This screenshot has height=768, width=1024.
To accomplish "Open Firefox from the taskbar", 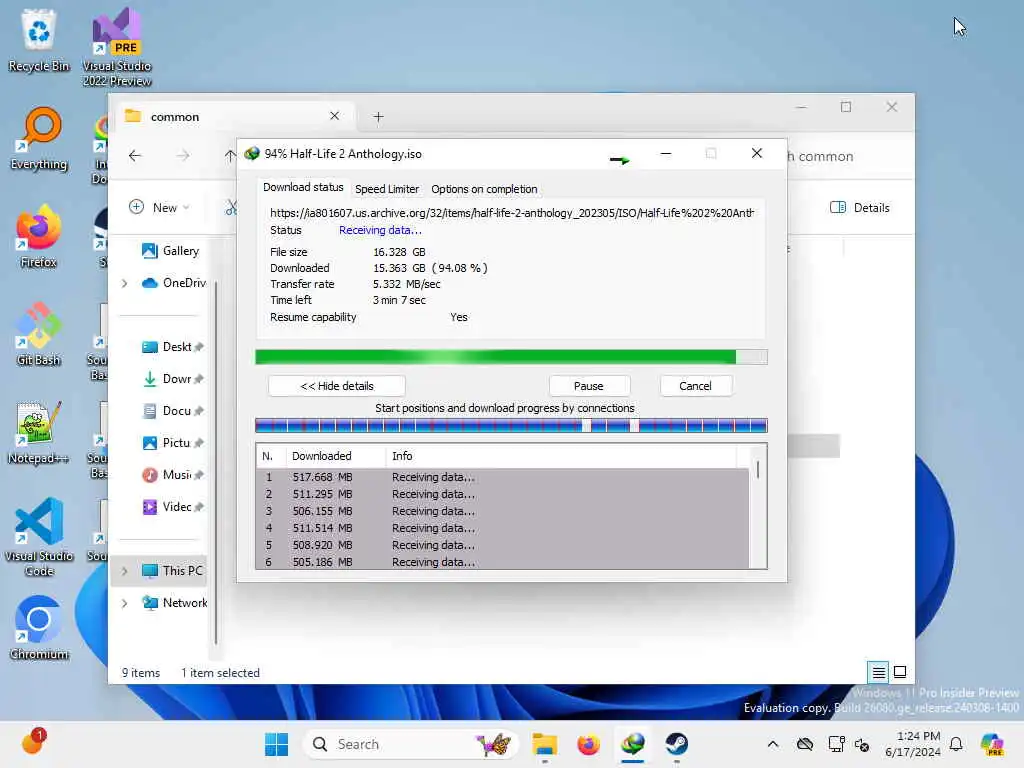I will pyautogui.click(x=588, y=744).
